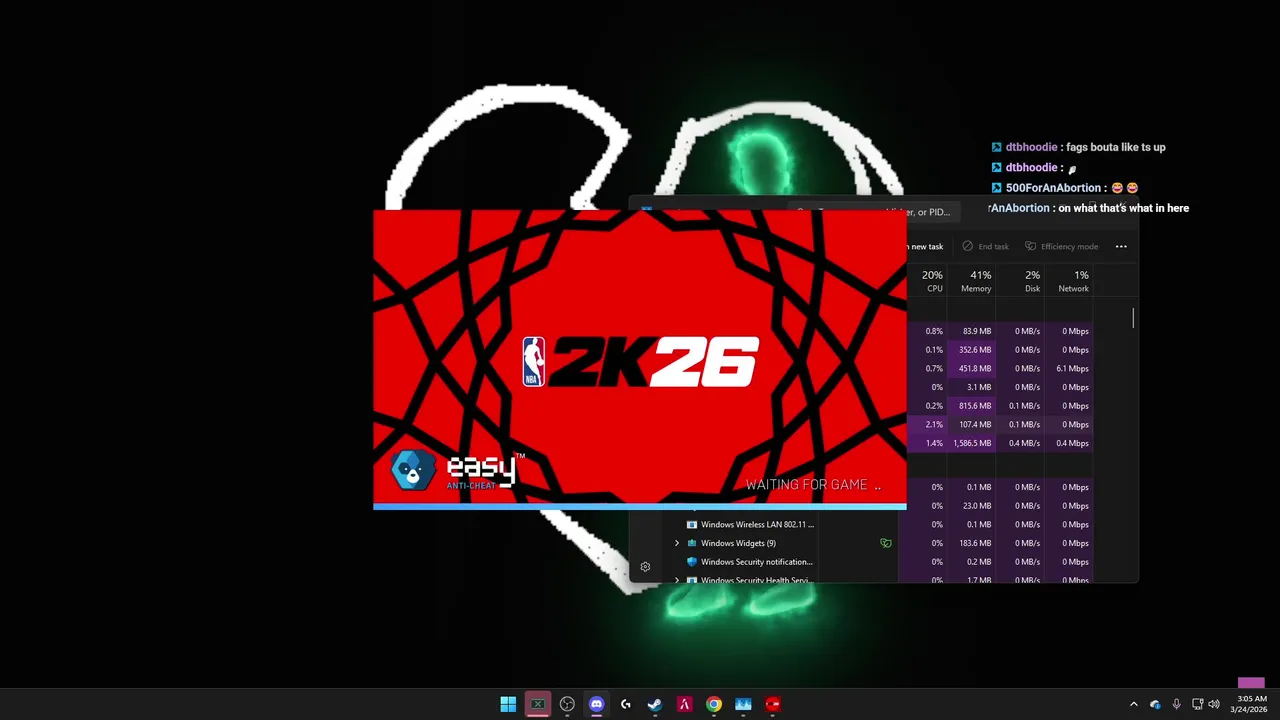1280x720 pixels.
Task: Click the 1,586.5 MB memory cell
Action: click(972, 443)
